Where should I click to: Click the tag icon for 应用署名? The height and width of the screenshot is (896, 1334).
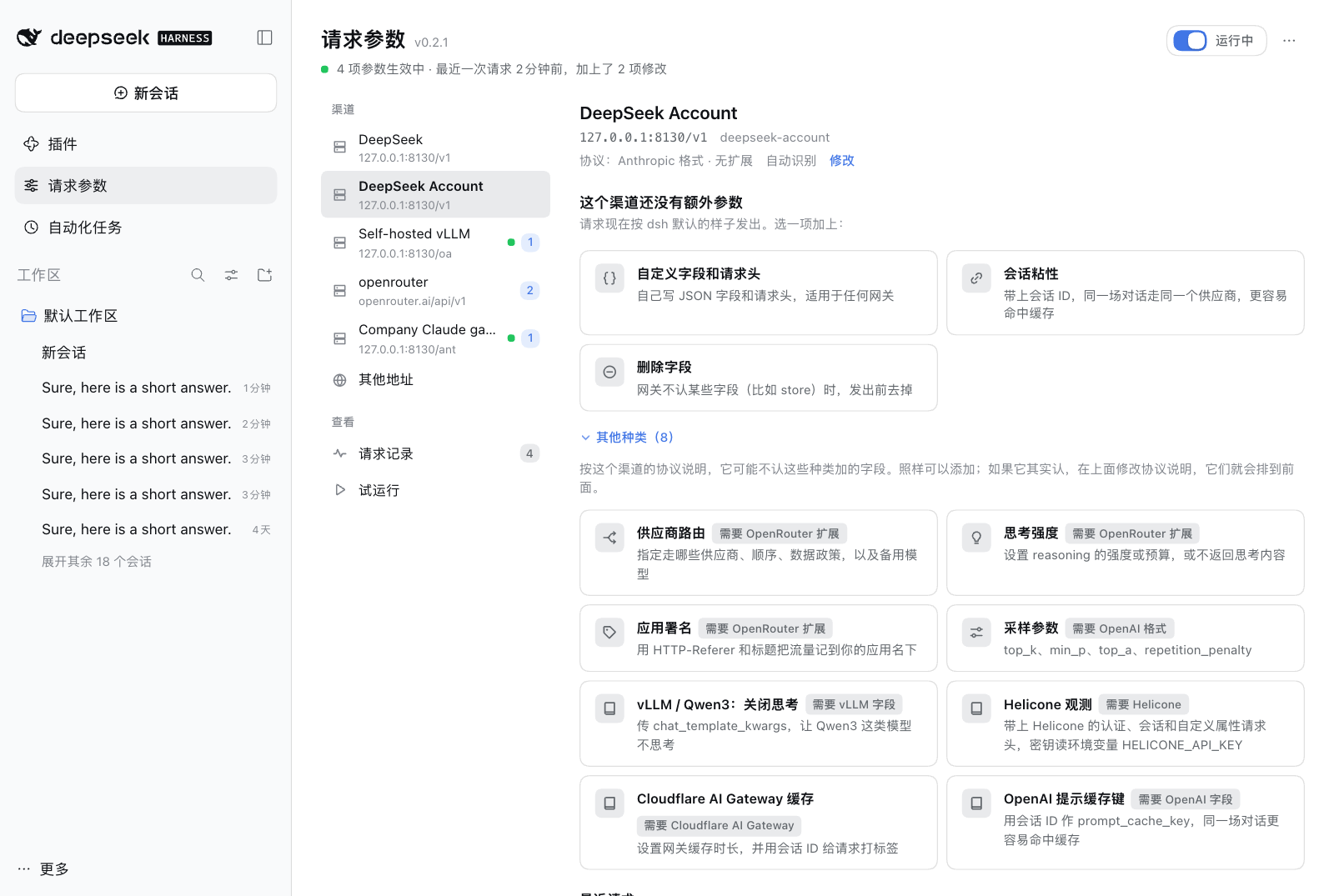pyautogui.click(x=609, y=633)
